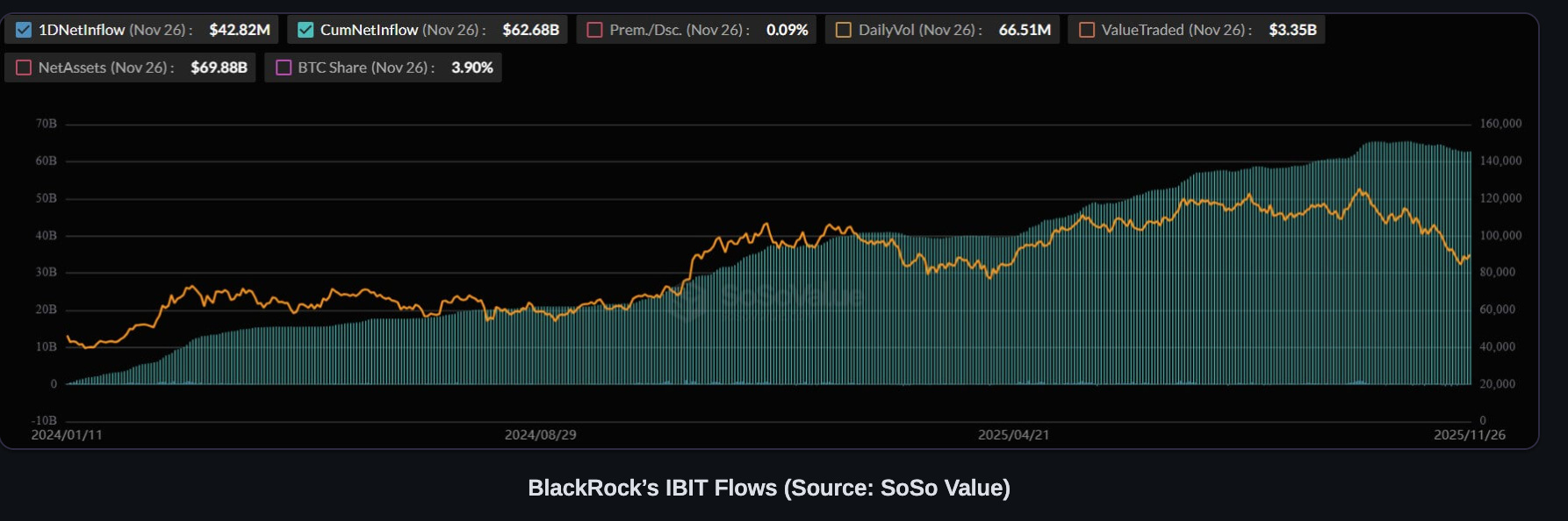Screen dimensions: 1568x521
Task: Tick the ValueTraded checkbox
Action: coord(1087,30)
